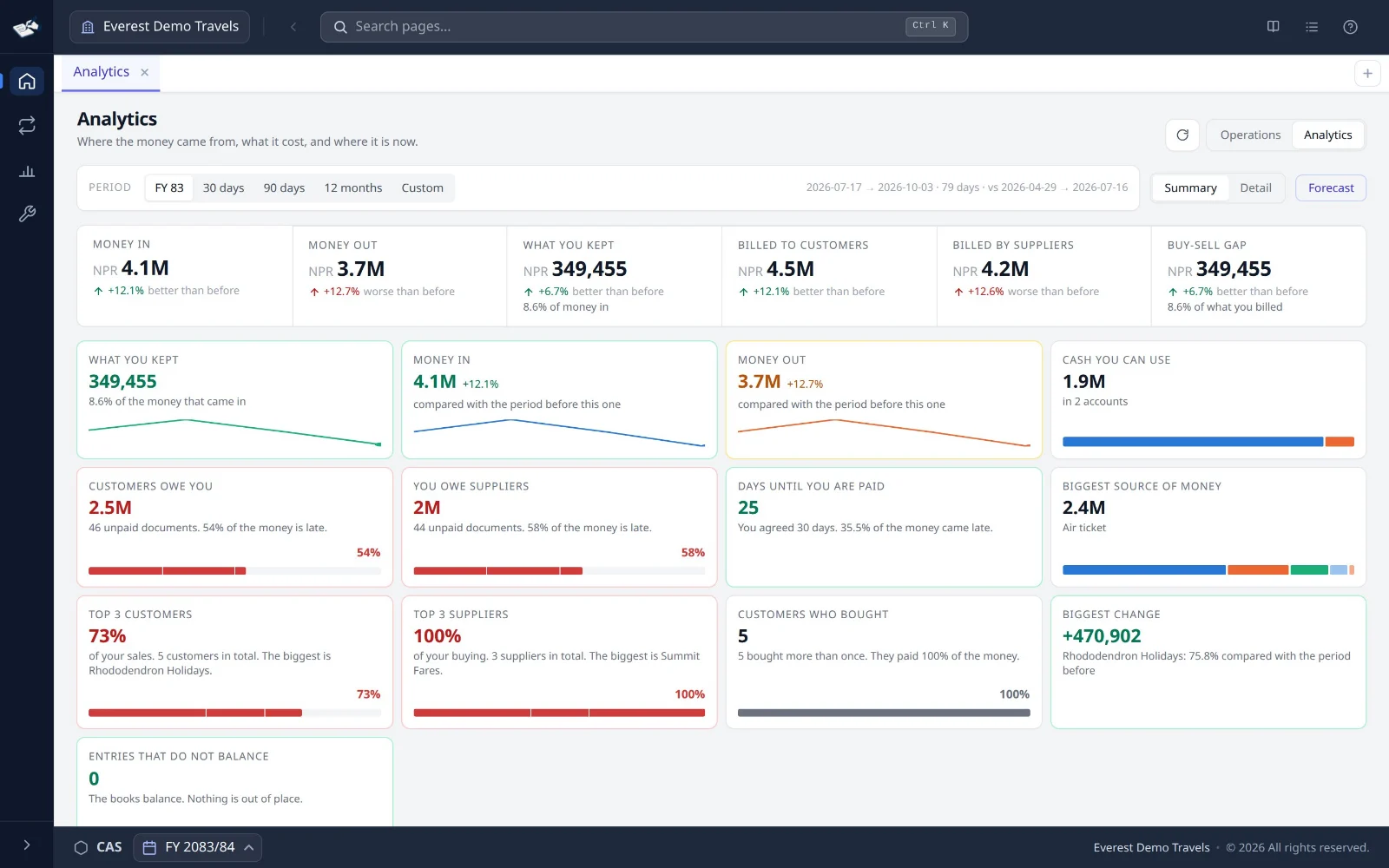The width and height of the screenshot is (1389, 868).
Task: Select the FY 83 period
Action: point(169,187)
